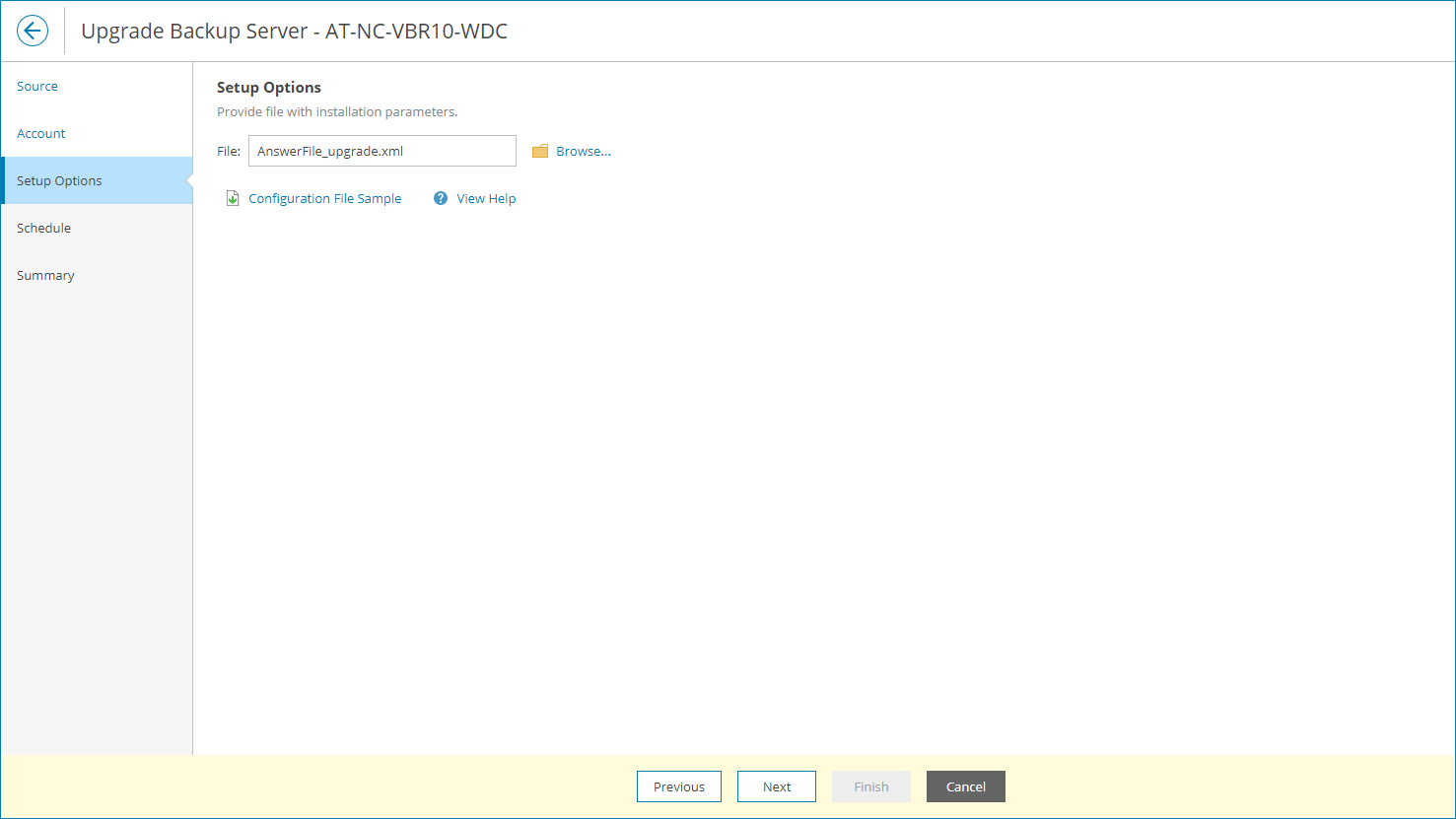The image size is (1456, 819).
Task: Download the Configuration File Sample
Action: (324, 198)
